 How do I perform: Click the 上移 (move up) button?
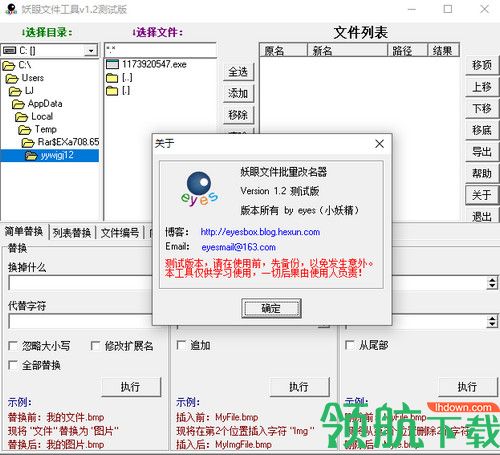482,87
